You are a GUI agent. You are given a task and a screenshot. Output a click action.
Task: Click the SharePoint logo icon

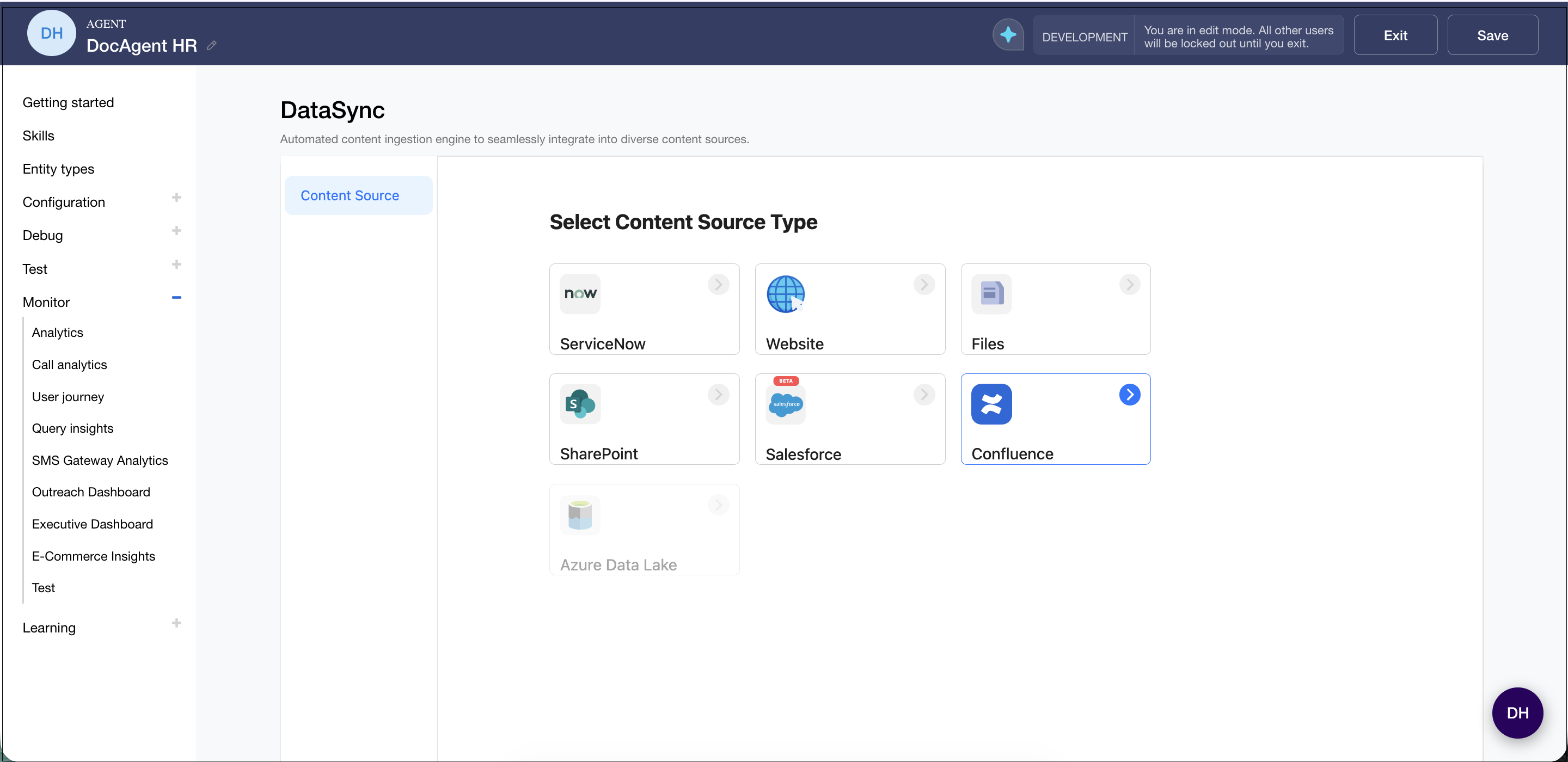pyautogui.click(x=579, y=404)
